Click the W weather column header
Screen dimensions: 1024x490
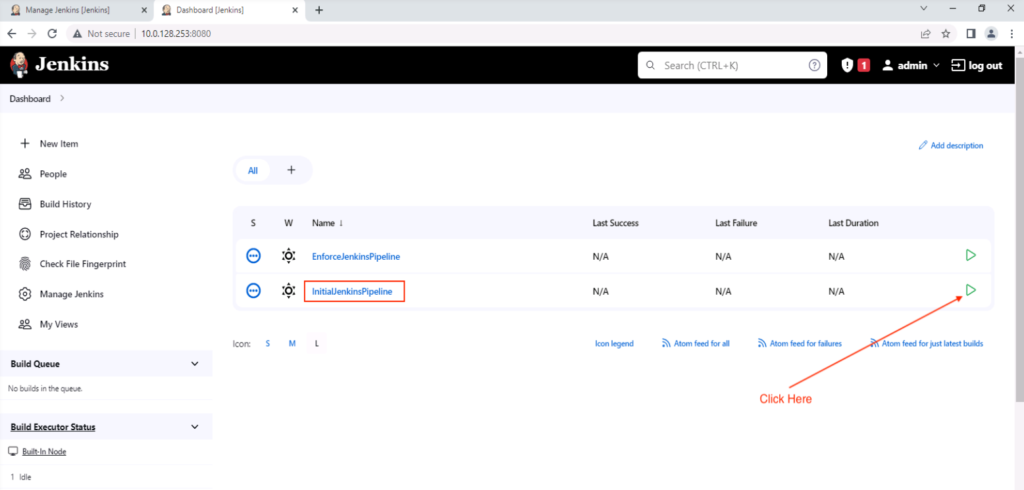(x=288, y=223)
